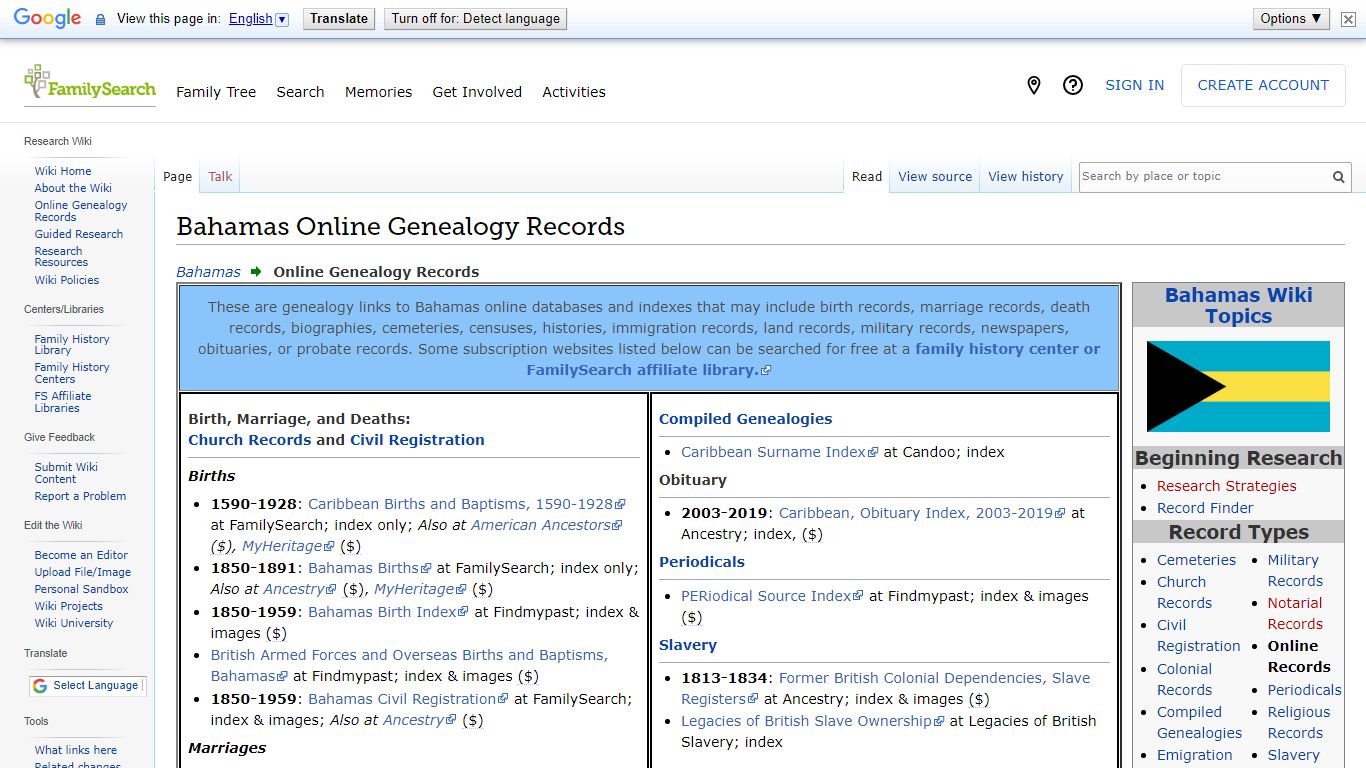Click American Ancestors link
The width and height of the screenshot is (1366, 768).
[546, 525]
